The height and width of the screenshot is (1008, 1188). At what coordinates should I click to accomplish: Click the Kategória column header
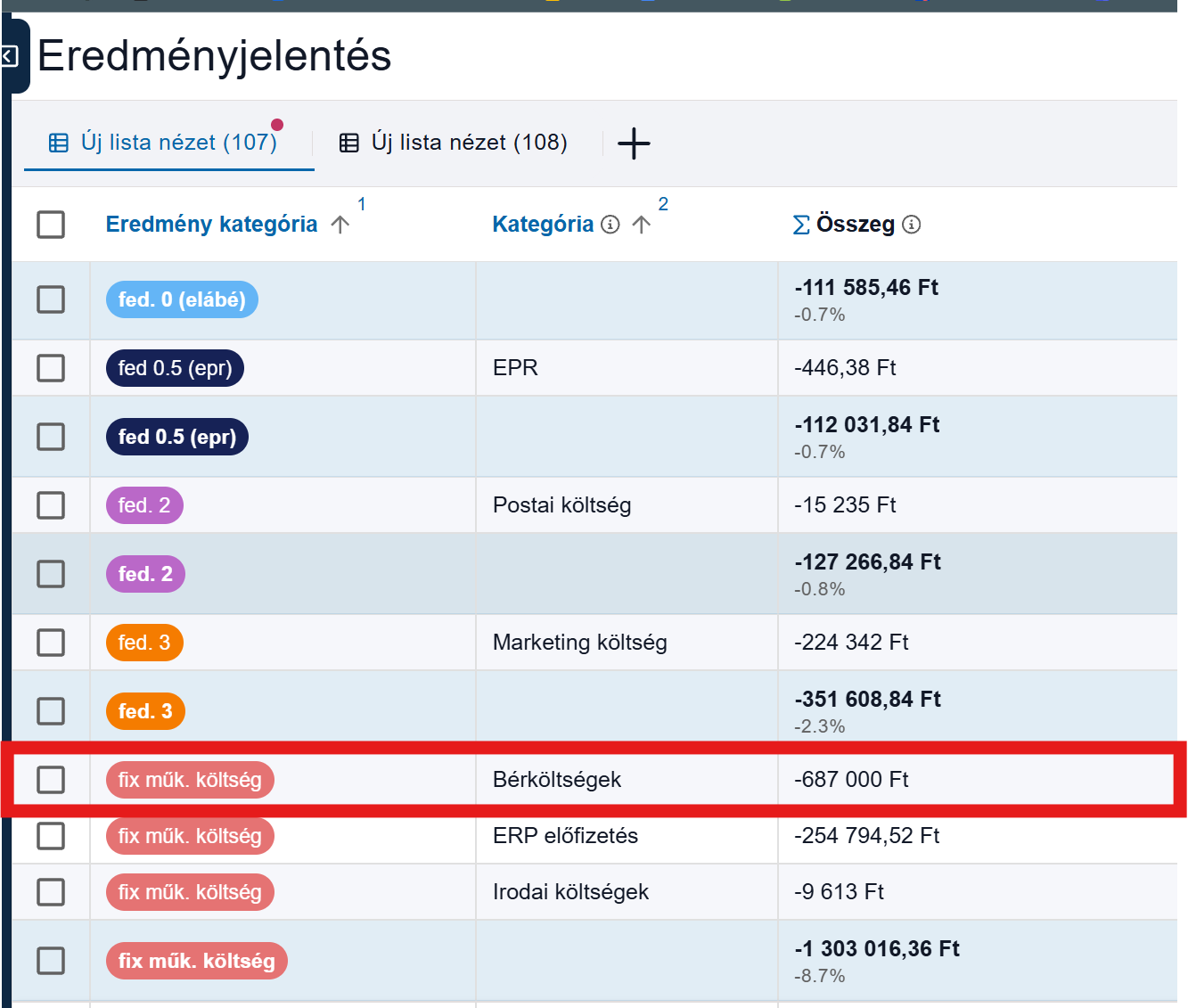click(543, 225)
